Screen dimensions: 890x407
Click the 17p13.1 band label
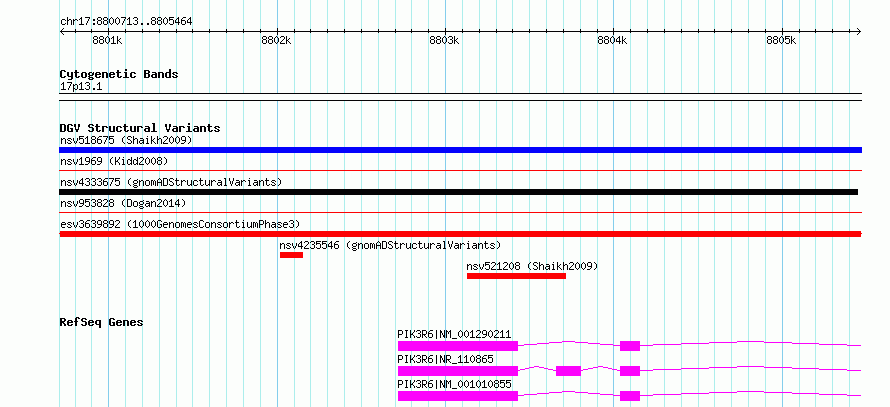pos(81,87)
